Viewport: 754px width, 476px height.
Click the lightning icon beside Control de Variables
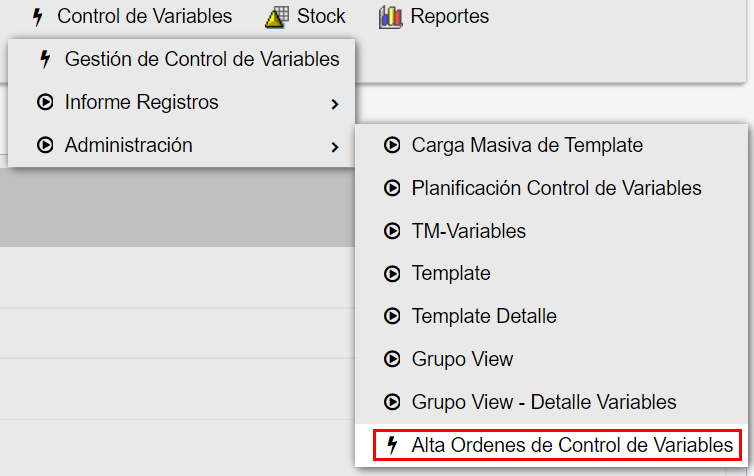pos(38,17)
